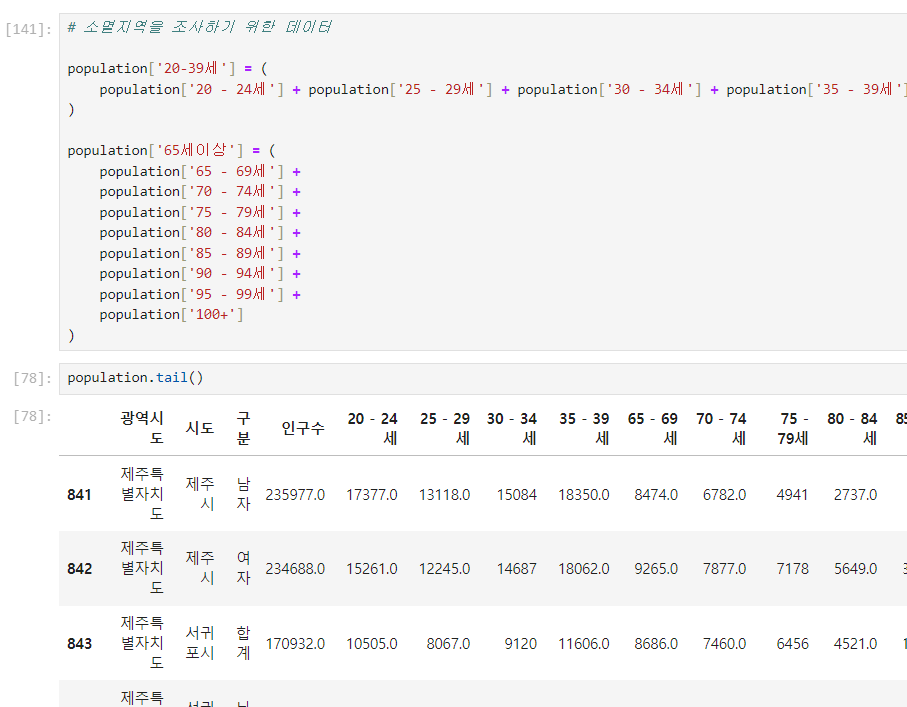Click cell value 2737.0
The image size is (907, 707).
[x=856, y=495]
